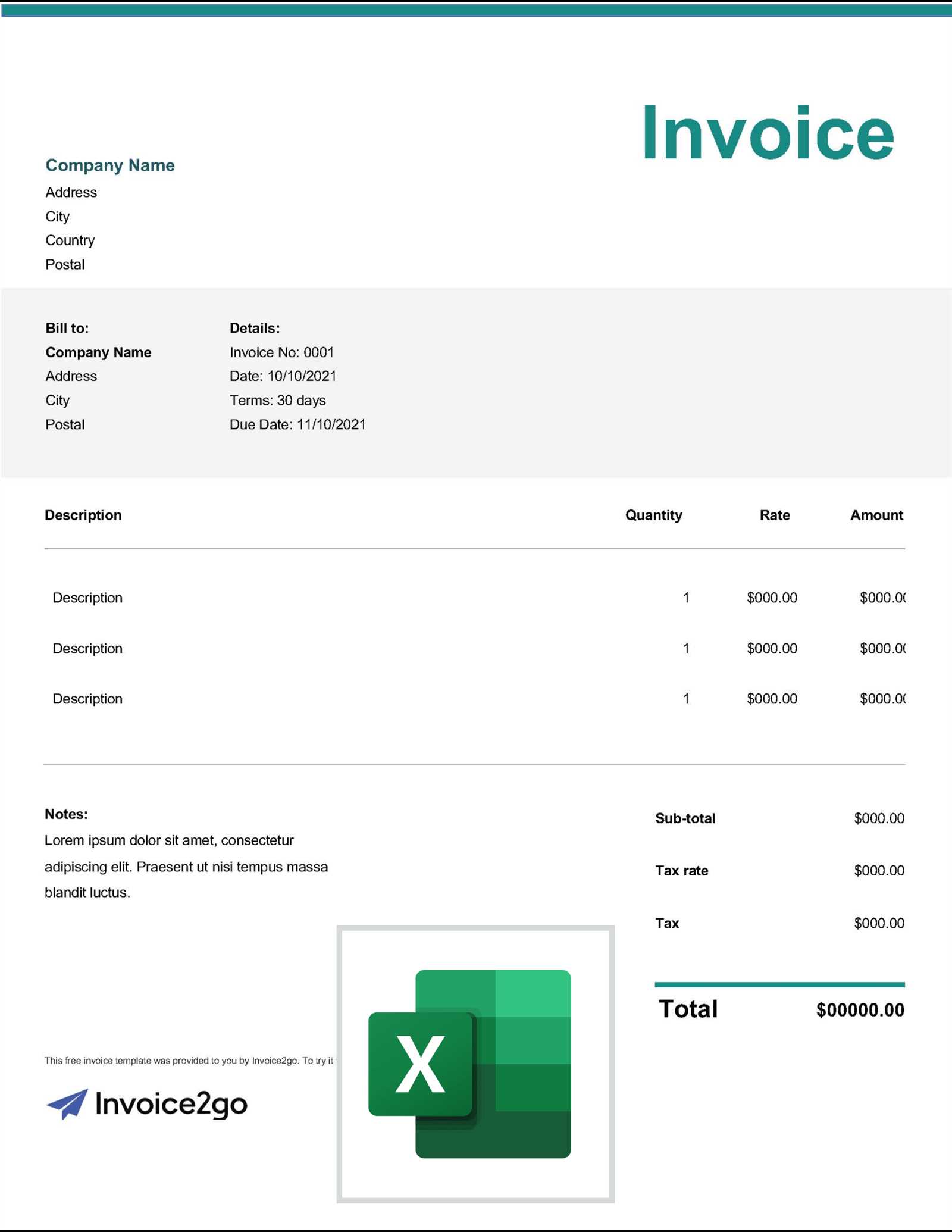Click the Terms: 30 days line

click(278, 400)
